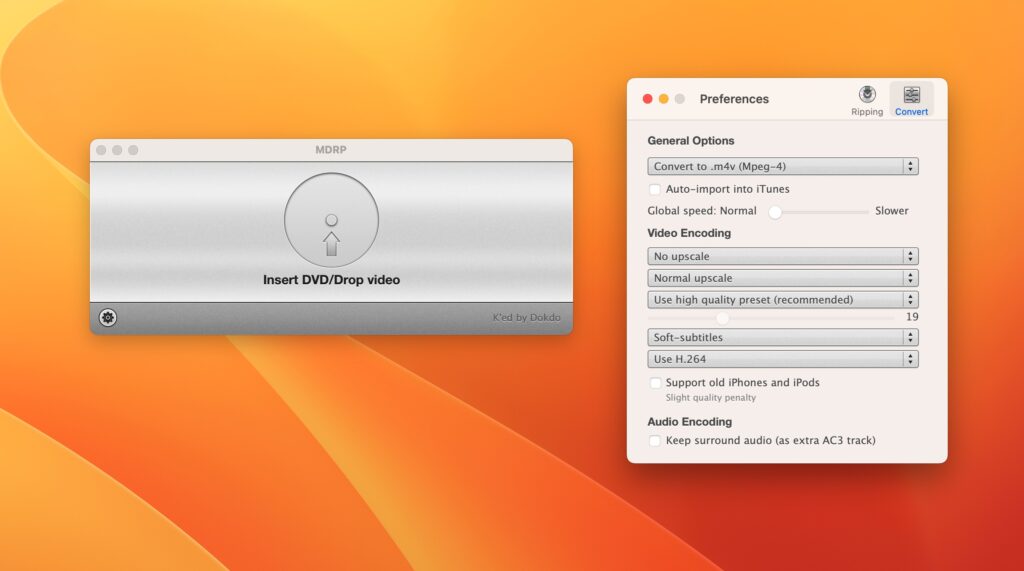Check Keep surround audio option
This screenshot has height=571, width=1024.
(x=654, y=441)
